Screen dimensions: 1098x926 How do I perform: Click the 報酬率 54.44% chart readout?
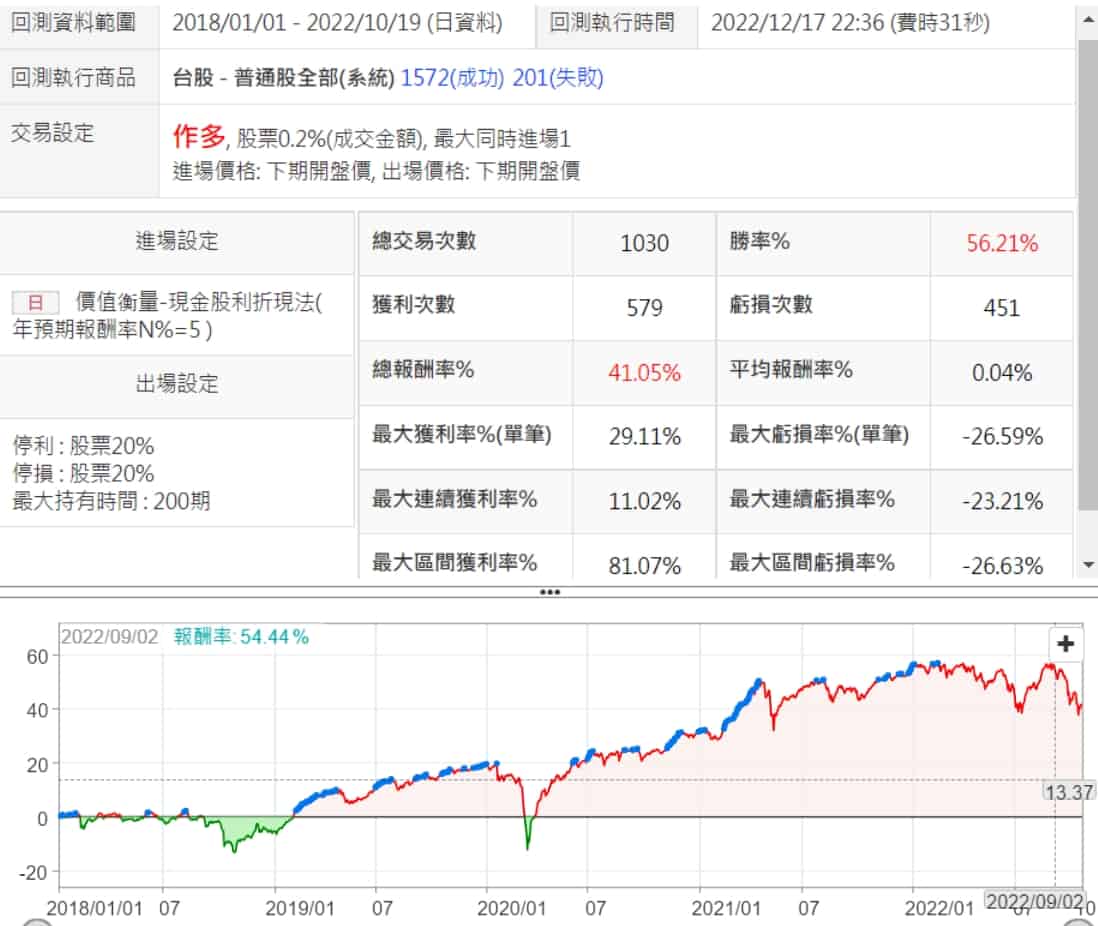coord(242,636)
